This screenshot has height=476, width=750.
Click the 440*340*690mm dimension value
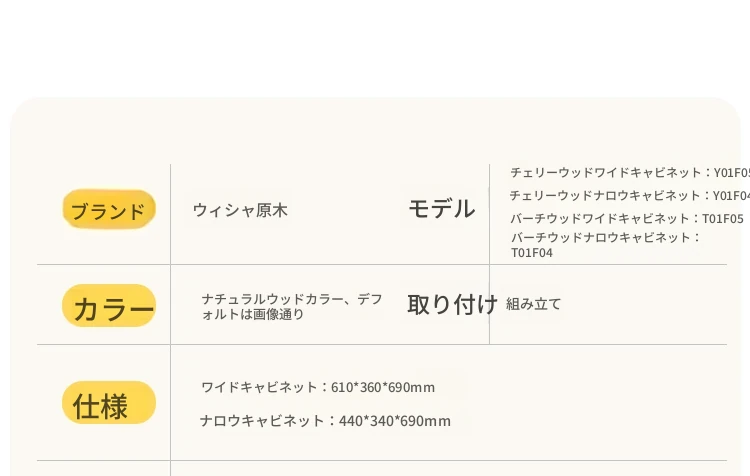click(x=395, y=421)
